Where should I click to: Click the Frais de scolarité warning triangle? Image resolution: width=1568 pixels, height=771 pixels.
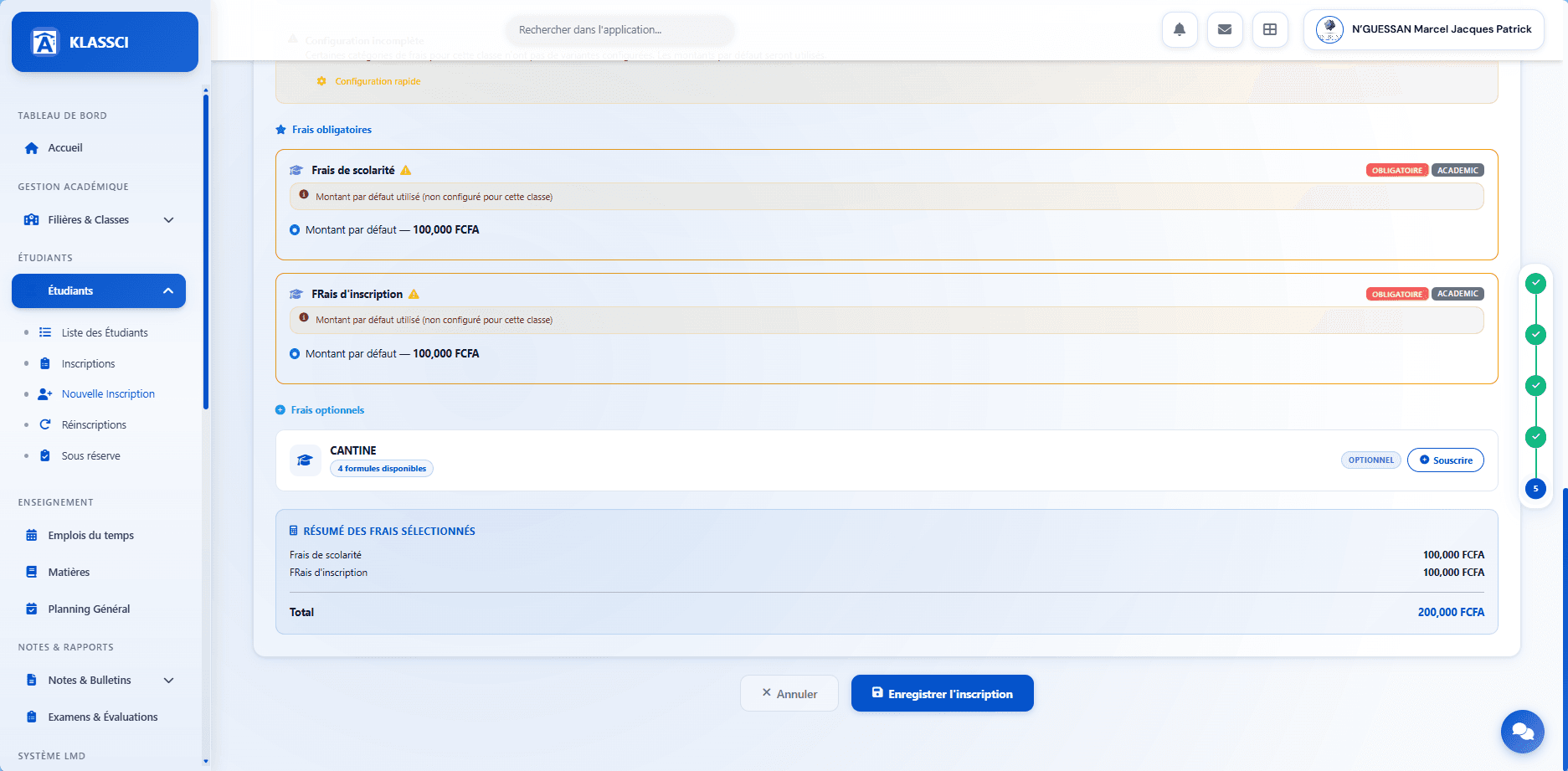(x=406, y=170)
